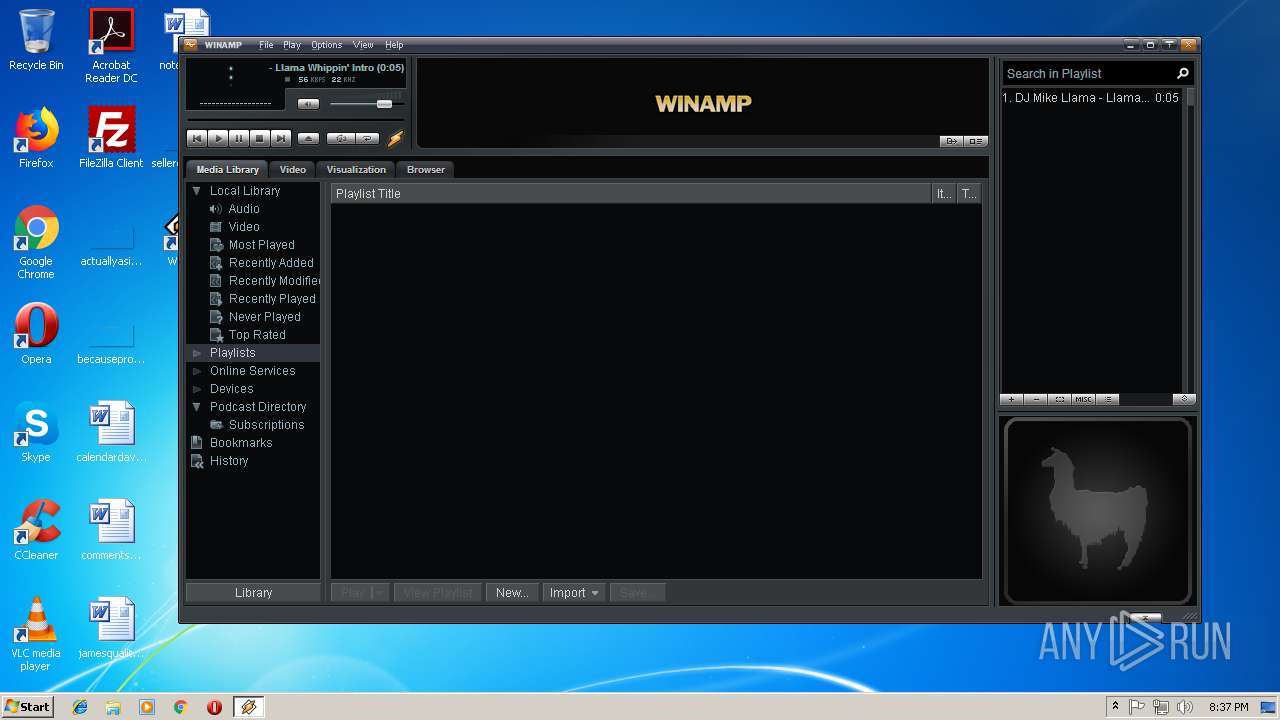Image resolution: width=1280 pixels, height=720 pixels.
Task: Click the magnifier icon in playlist search
Action: tap(1183, 73)
